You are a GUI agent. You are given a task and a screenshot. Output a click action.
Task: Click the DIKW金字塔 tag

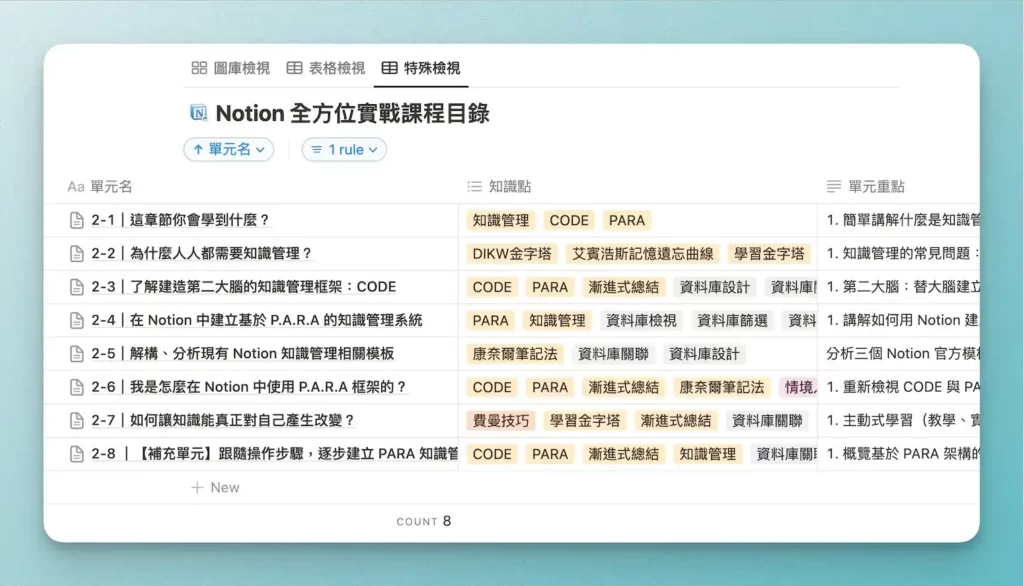[512, 253]
